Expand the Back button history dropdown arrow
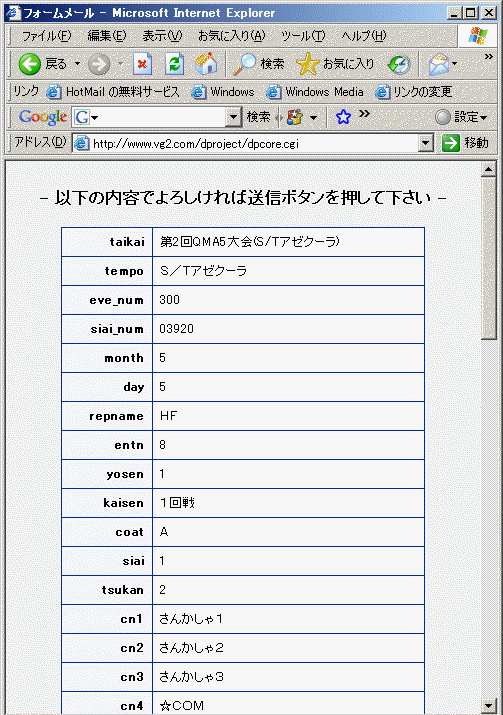Screen dimensions: 503x715 (x=78, y=64)
